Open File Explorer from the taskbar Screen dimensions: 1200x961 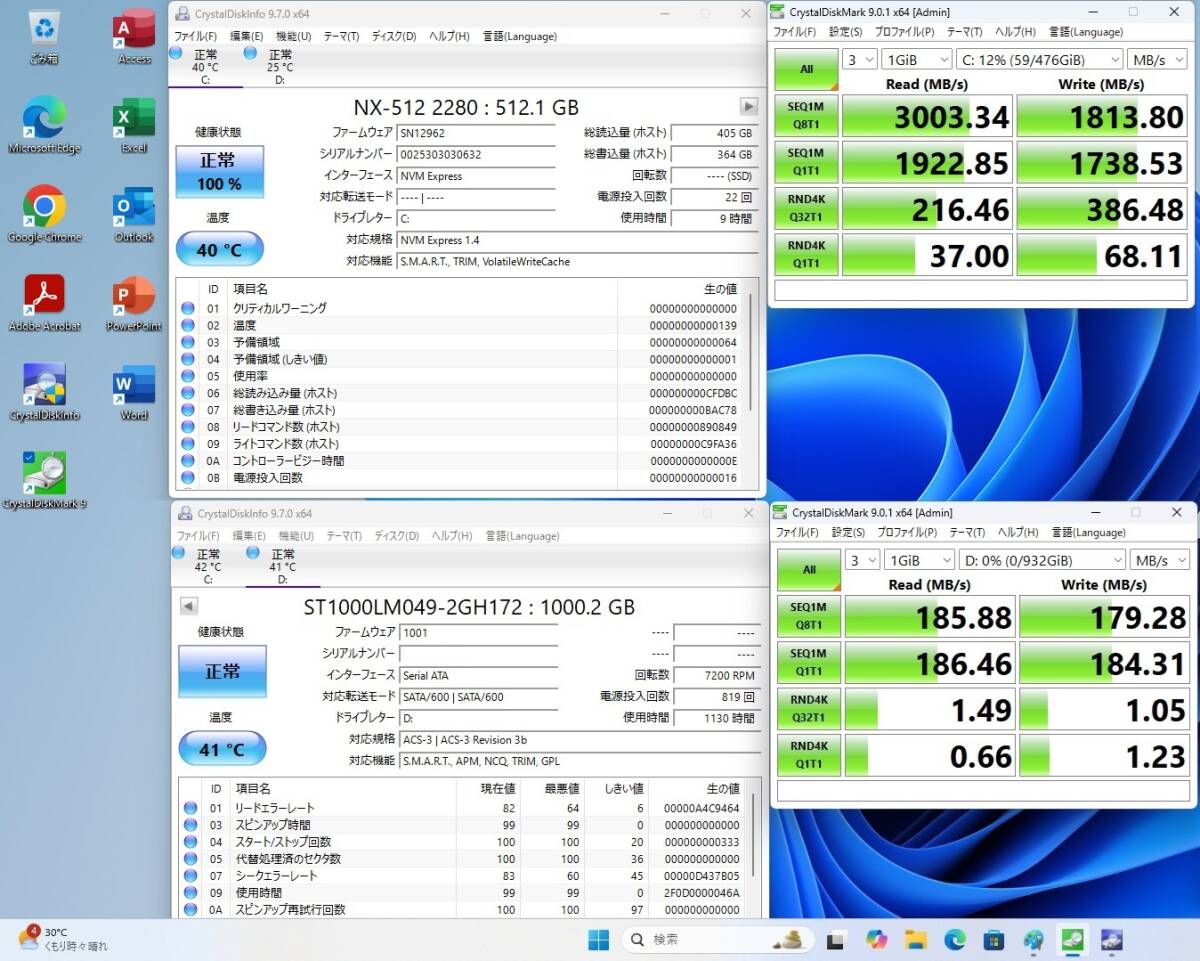click(x=915, y=940)
